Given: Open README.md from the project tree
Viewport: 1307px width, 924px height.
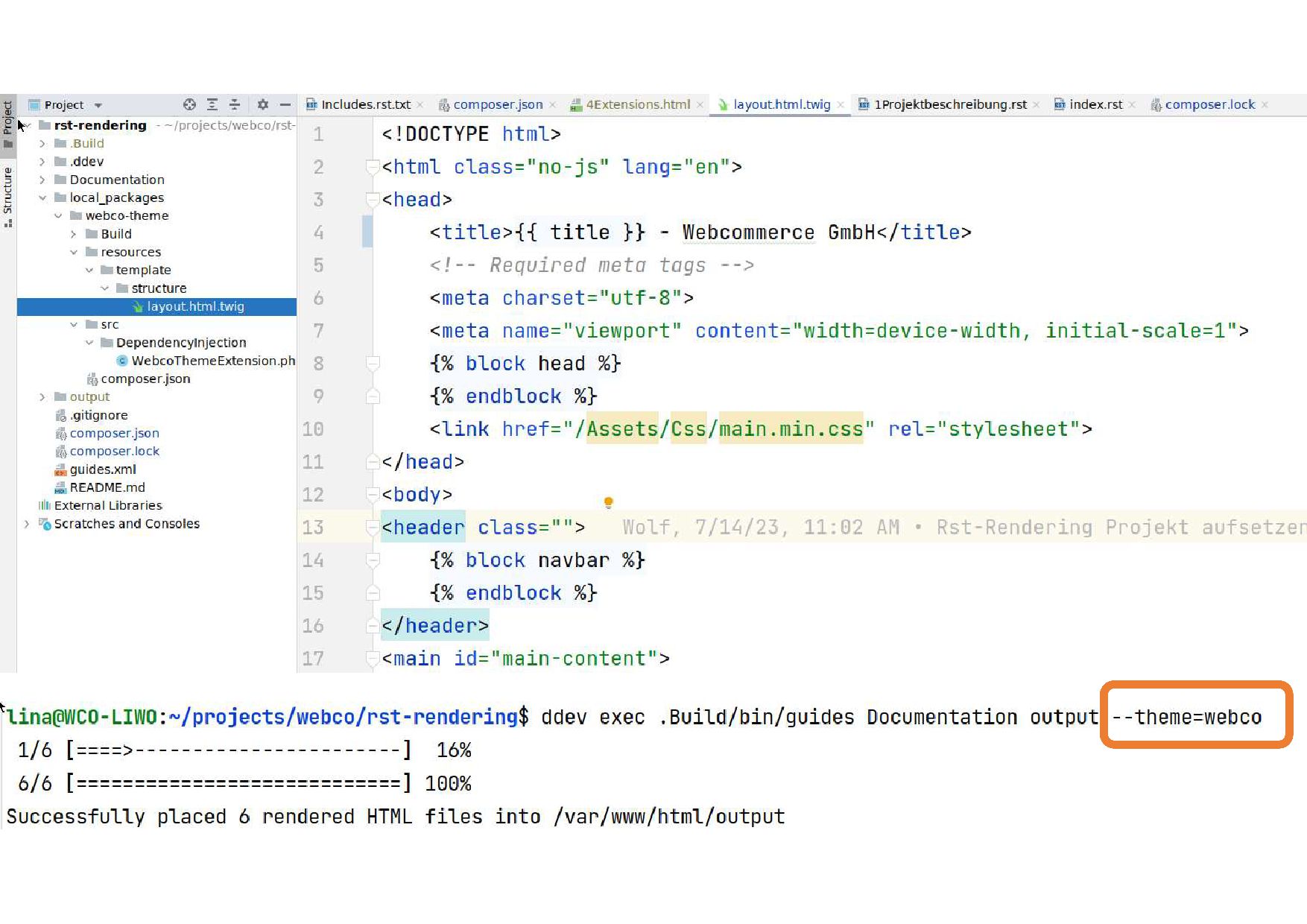Looking at the screenshot, I should point(107,487).
